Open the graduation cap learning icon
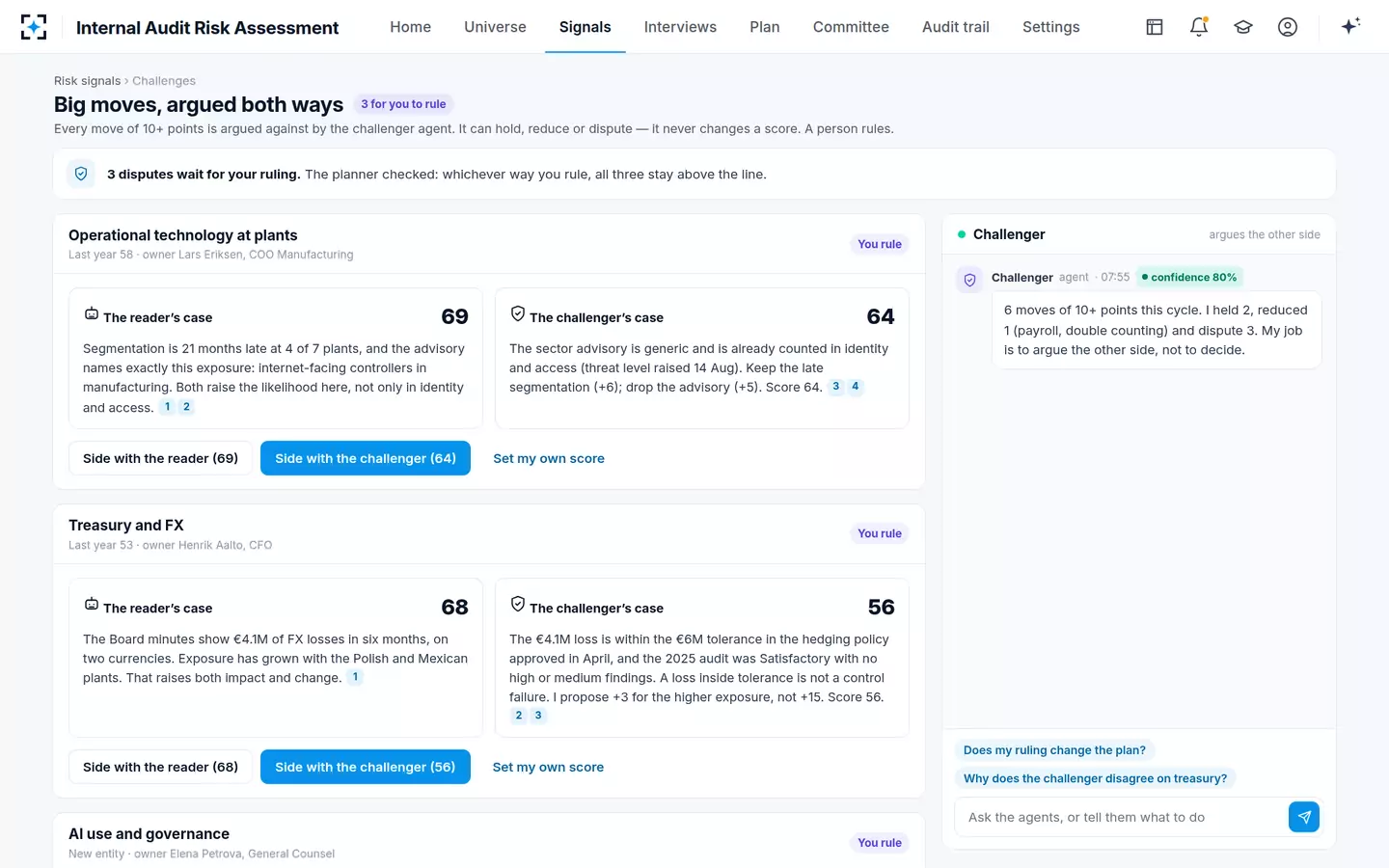The width and height of the screenshot is (1389, 868). click(x=1243, y=27)
